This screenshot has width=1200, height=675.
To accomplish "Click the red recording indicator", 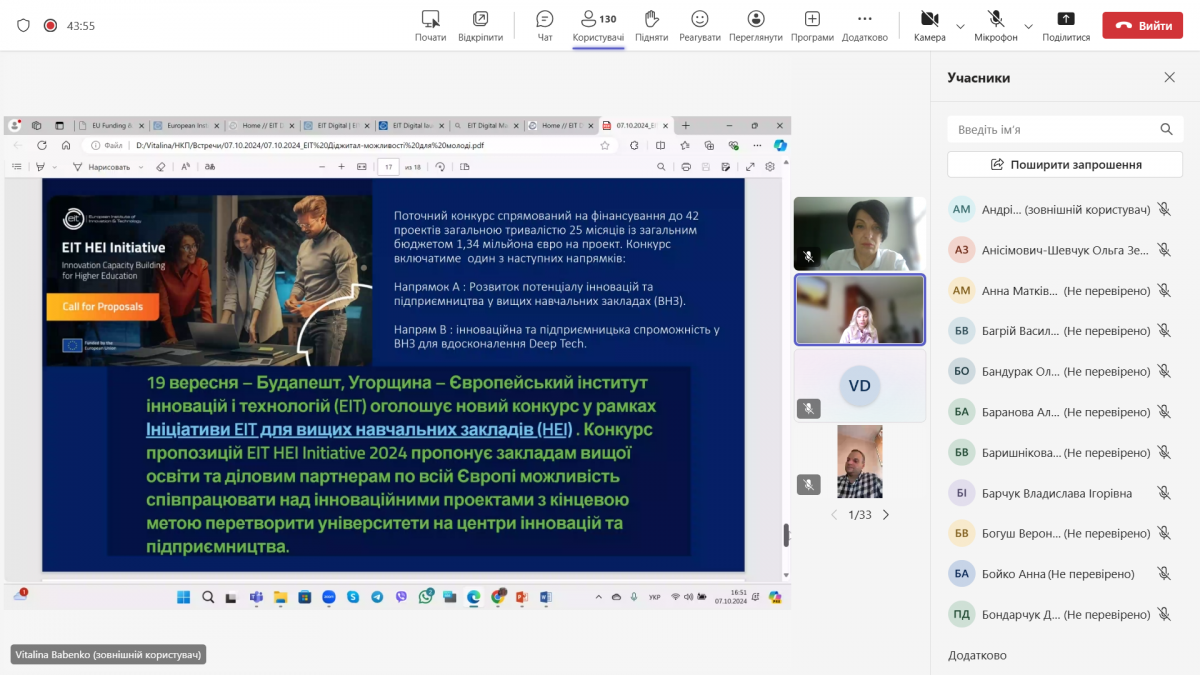I will click(x=50, y=26).
